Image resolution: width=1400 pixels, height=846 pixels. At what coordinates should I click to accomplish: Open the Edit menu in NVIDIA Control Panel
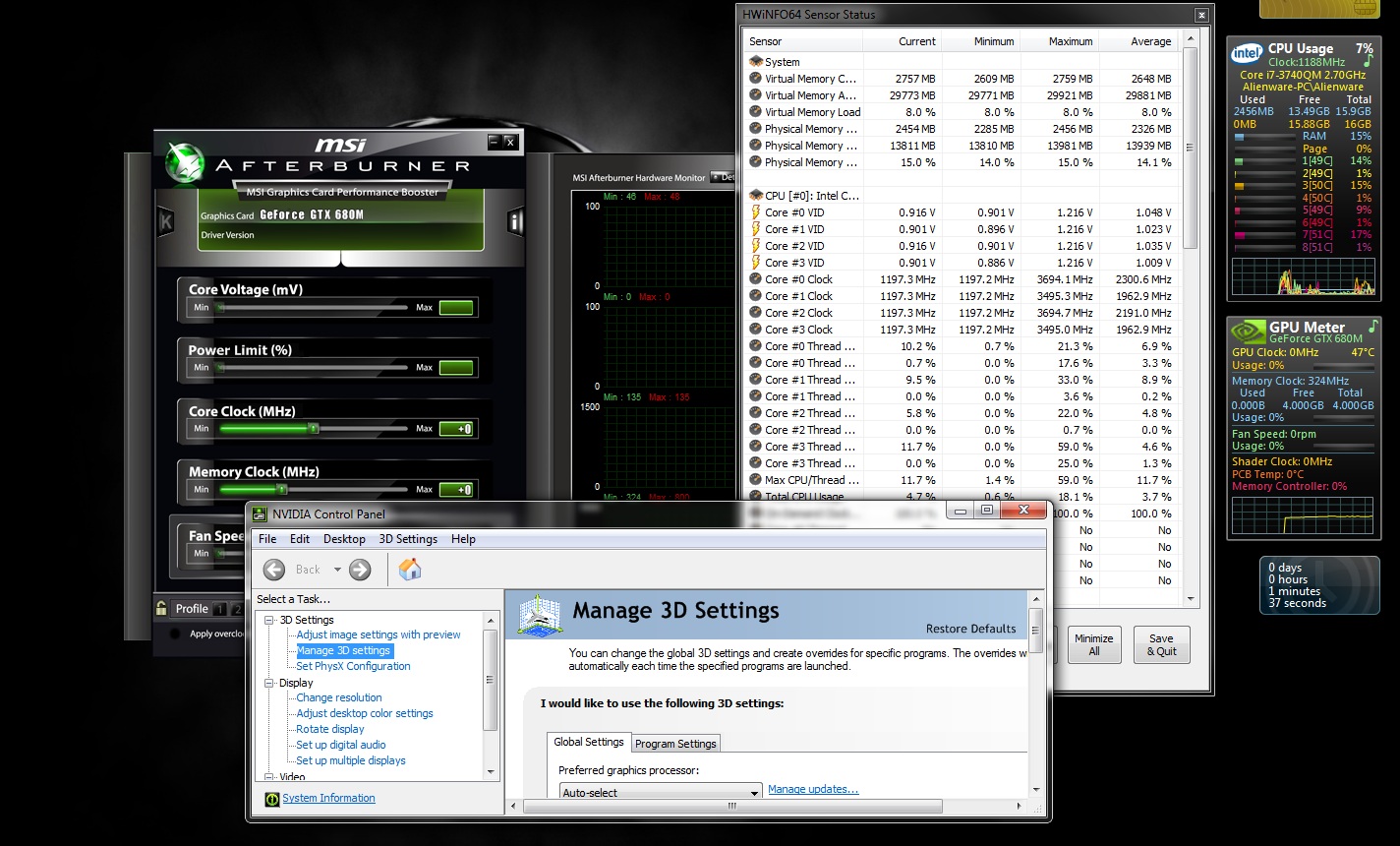coord(300,539)
